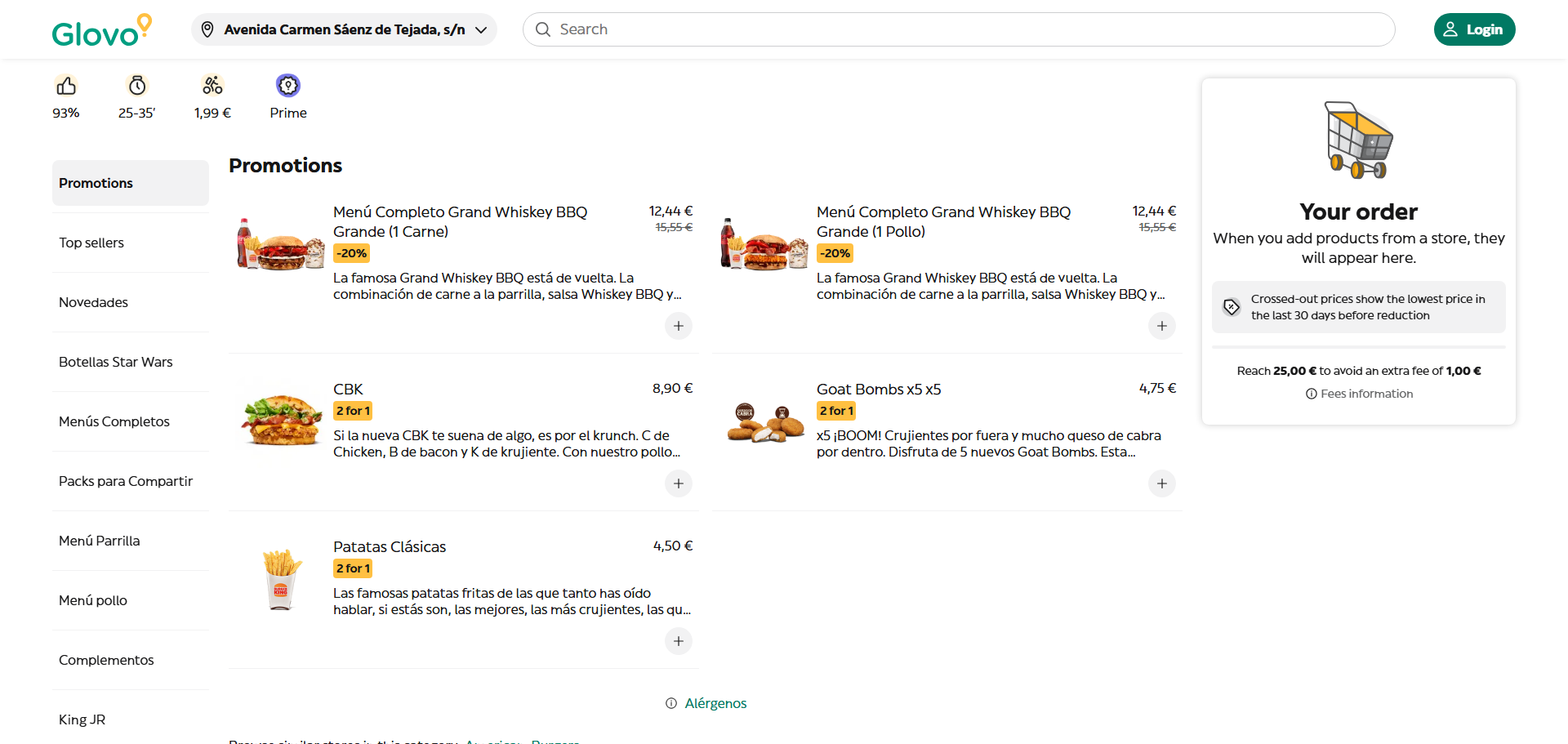Click the delivery fee bike icon
The width and height of the screenshot is (1568, 744).
click(212, 86)
